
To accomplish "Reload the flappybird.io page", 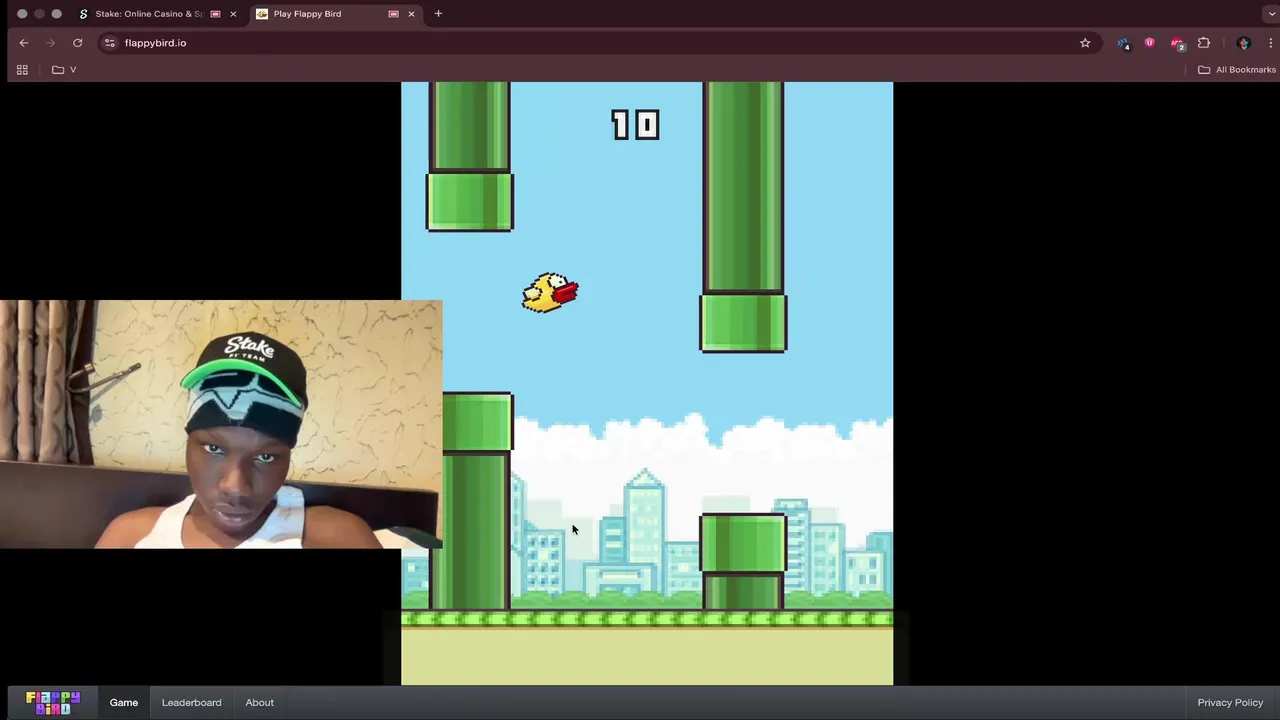I will click(77, 43).
